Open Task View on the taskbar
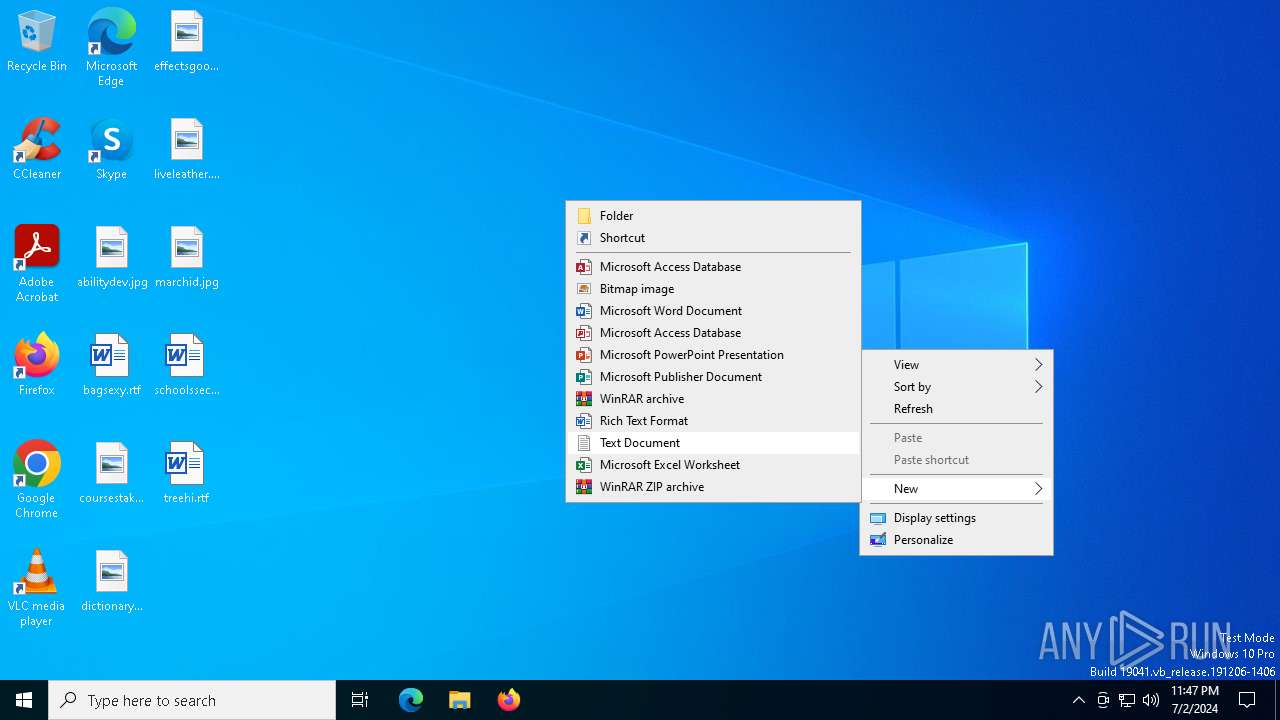Screen dimensions: 1280x720 tap(360, 700)
